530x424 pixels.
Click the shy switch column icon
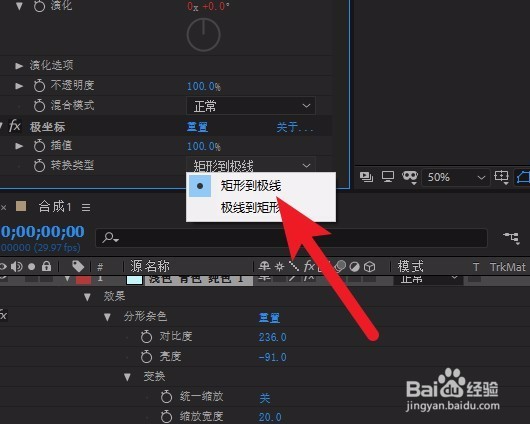264,266
